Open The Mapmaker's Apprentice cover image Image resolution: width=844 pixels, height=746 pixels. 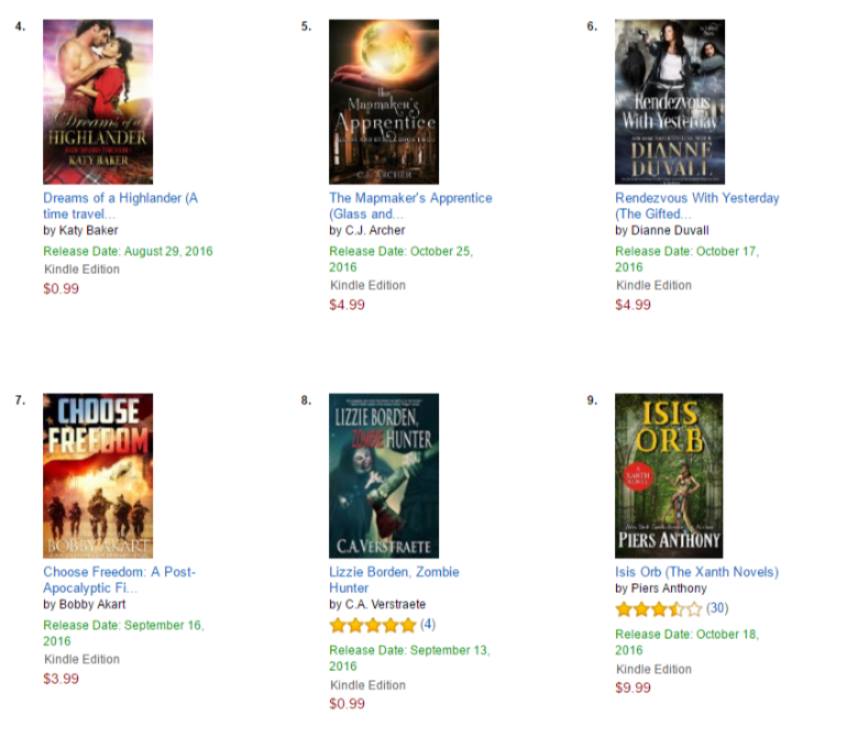384,102
